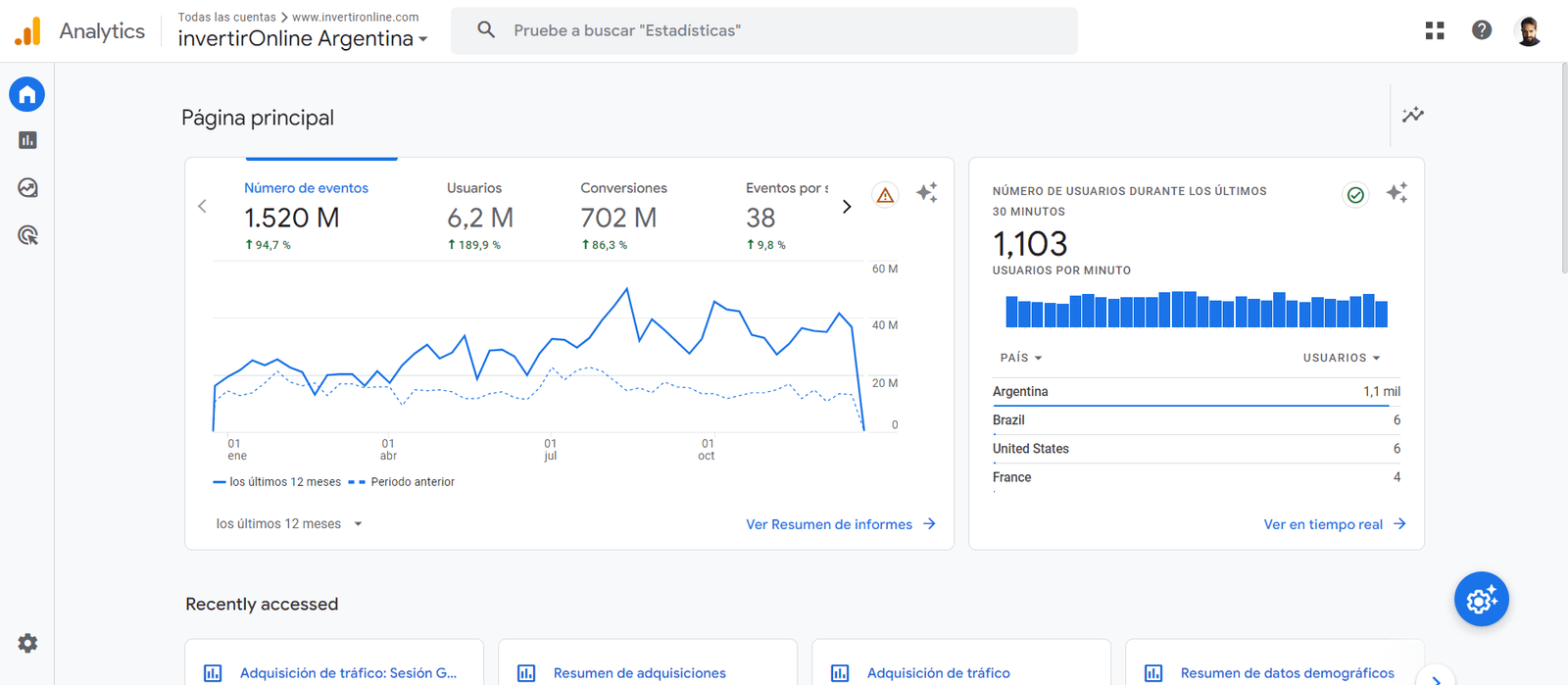Open the Admin gear icon
Image resolution: width=1568 pixels, height=685 pixels.
click(x=27, y=643)
